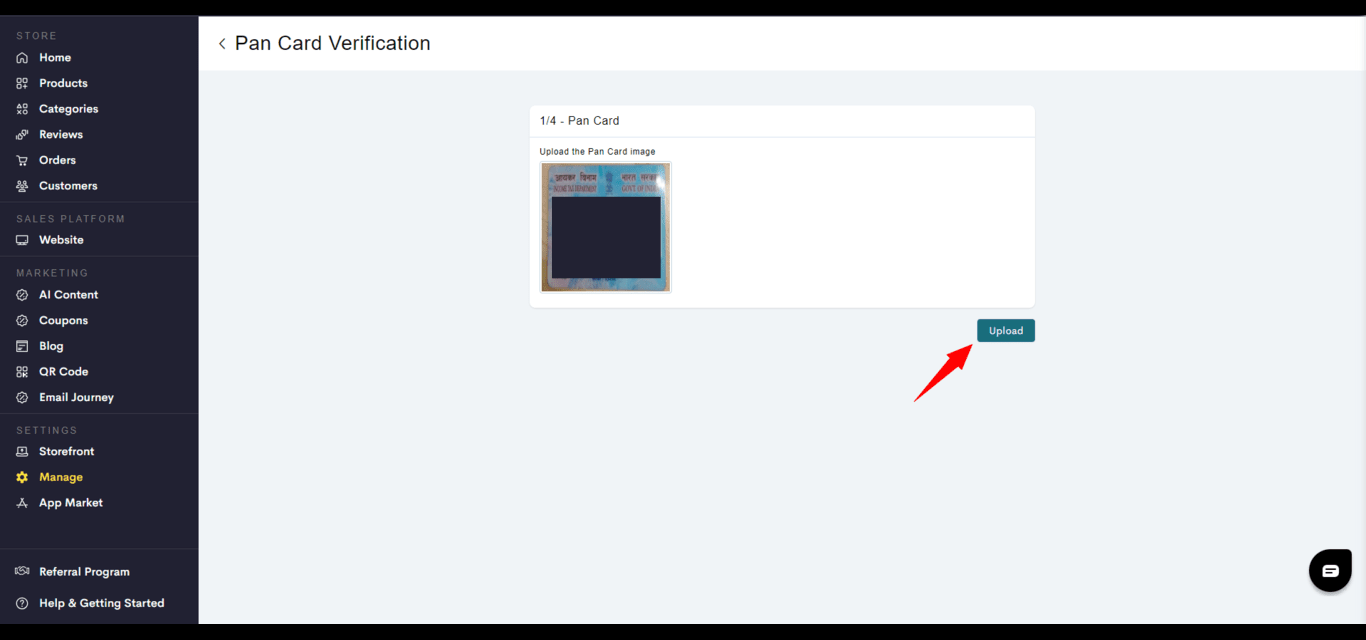
Task: Open Email Journey from sidebar
Action: pyautogui.click(x=76, y=397)
